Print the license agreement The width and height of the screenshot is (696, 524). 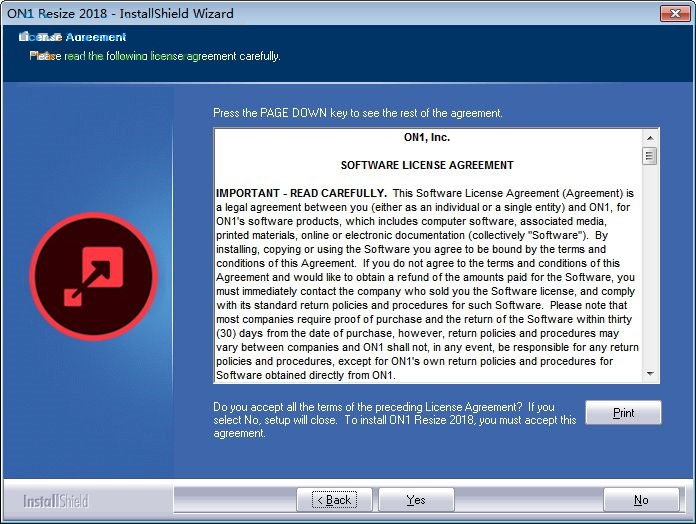(623, 413)
